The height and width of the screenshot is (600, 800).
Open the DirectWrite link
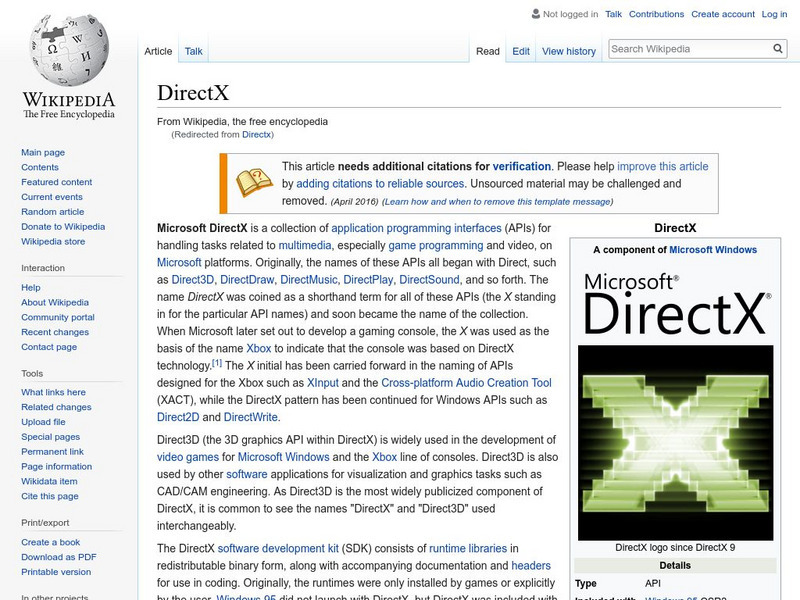click(x=251, y=417)
